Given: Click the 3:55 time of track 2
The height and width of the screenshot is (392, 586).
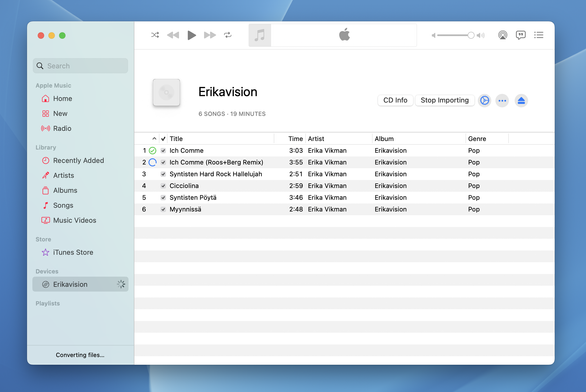Looking at the screenshot, I should (x=296, y=163).
